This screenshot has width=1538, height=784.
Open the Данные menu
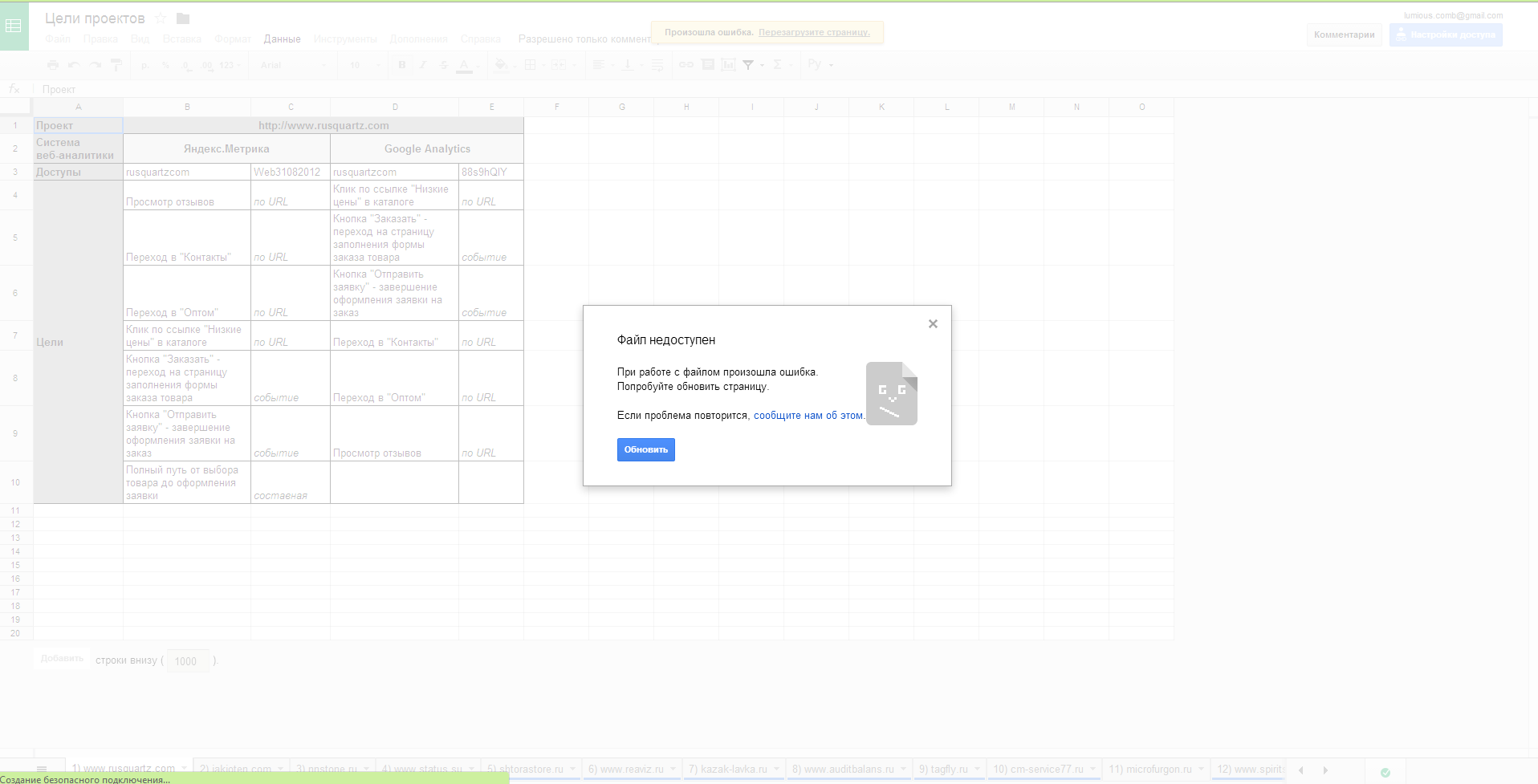tap(283, 39)
